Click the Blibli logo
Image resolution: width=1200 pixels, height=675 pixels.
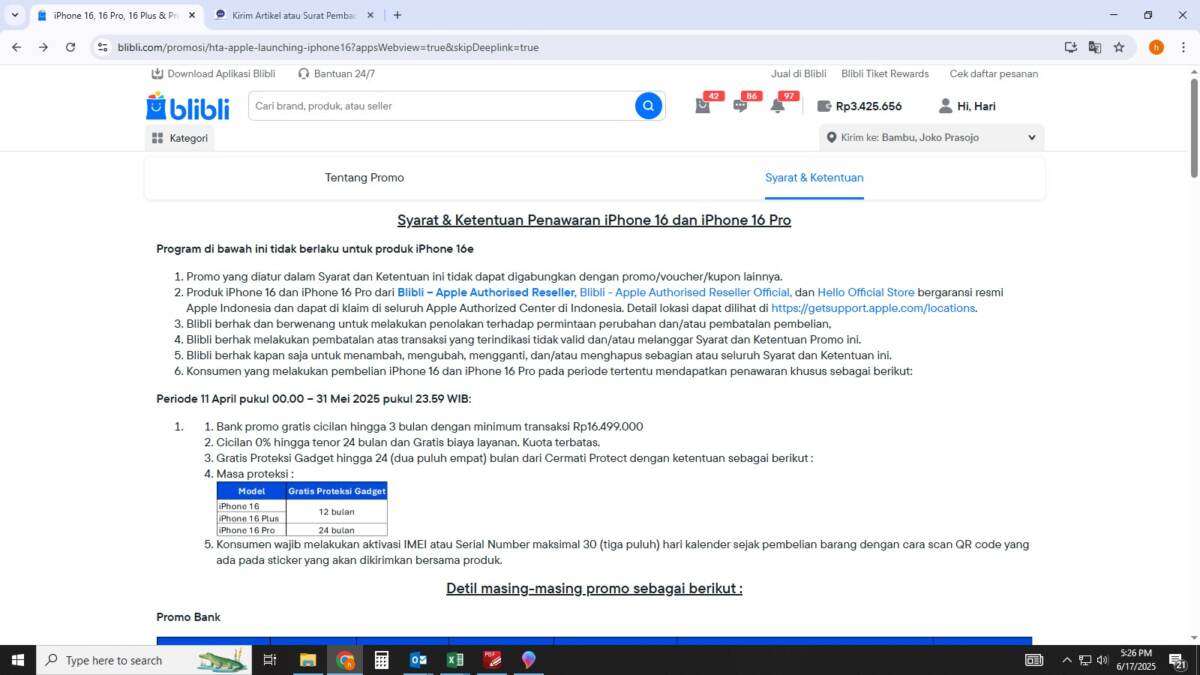(x=188, y=106)
